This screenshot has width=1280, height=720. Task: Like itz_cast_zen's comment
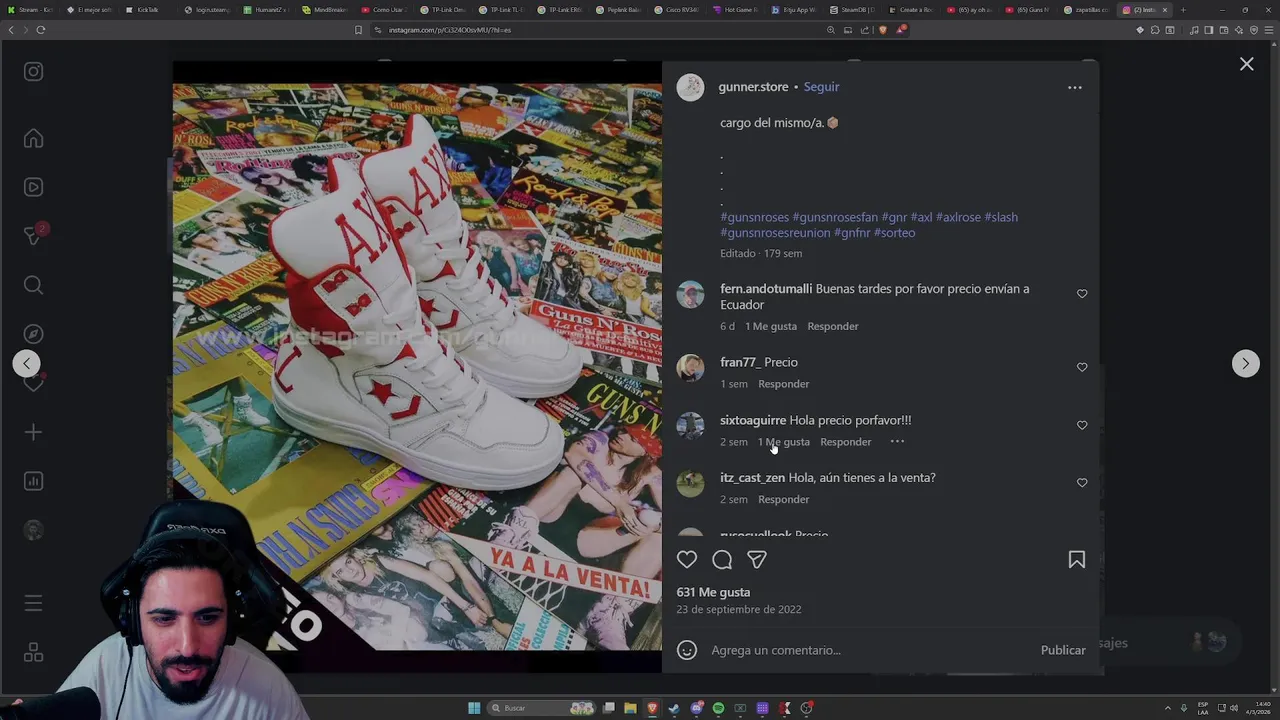click(1082, 483)
